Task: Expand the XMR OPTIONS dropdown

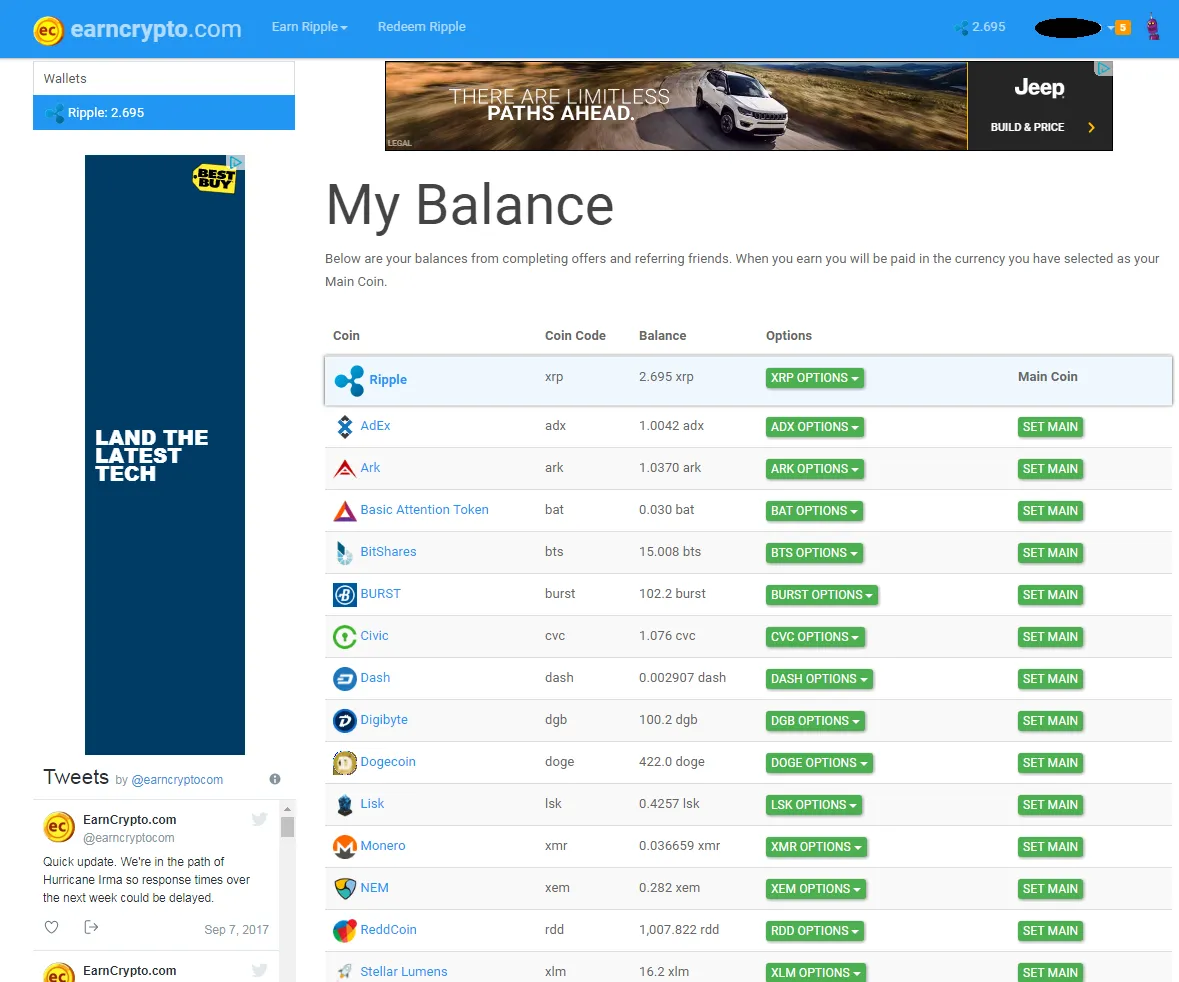Action: coord(817,847)
